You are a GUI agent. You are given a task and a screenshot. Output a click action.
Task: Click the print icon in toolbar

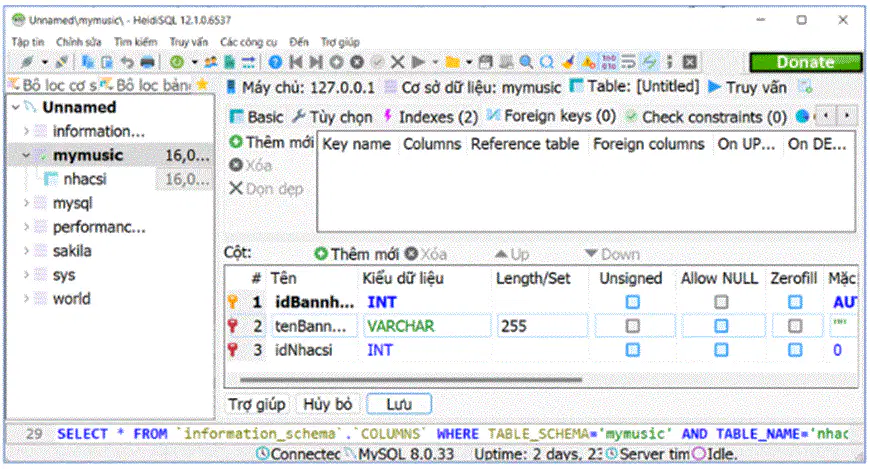click(x=147, y=62)
